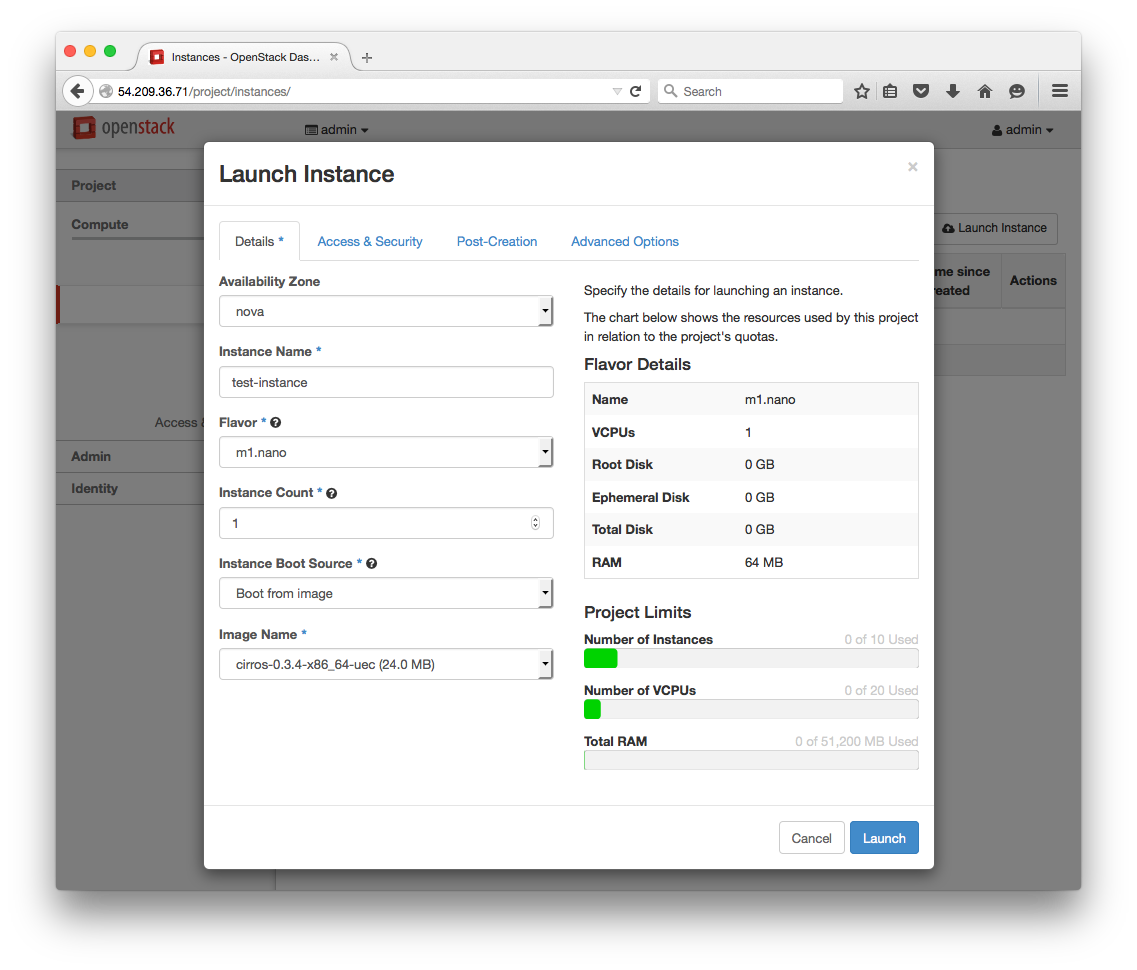Click the Pocket save icon
Screen dimensions: 1137x970
pos(921,91)
